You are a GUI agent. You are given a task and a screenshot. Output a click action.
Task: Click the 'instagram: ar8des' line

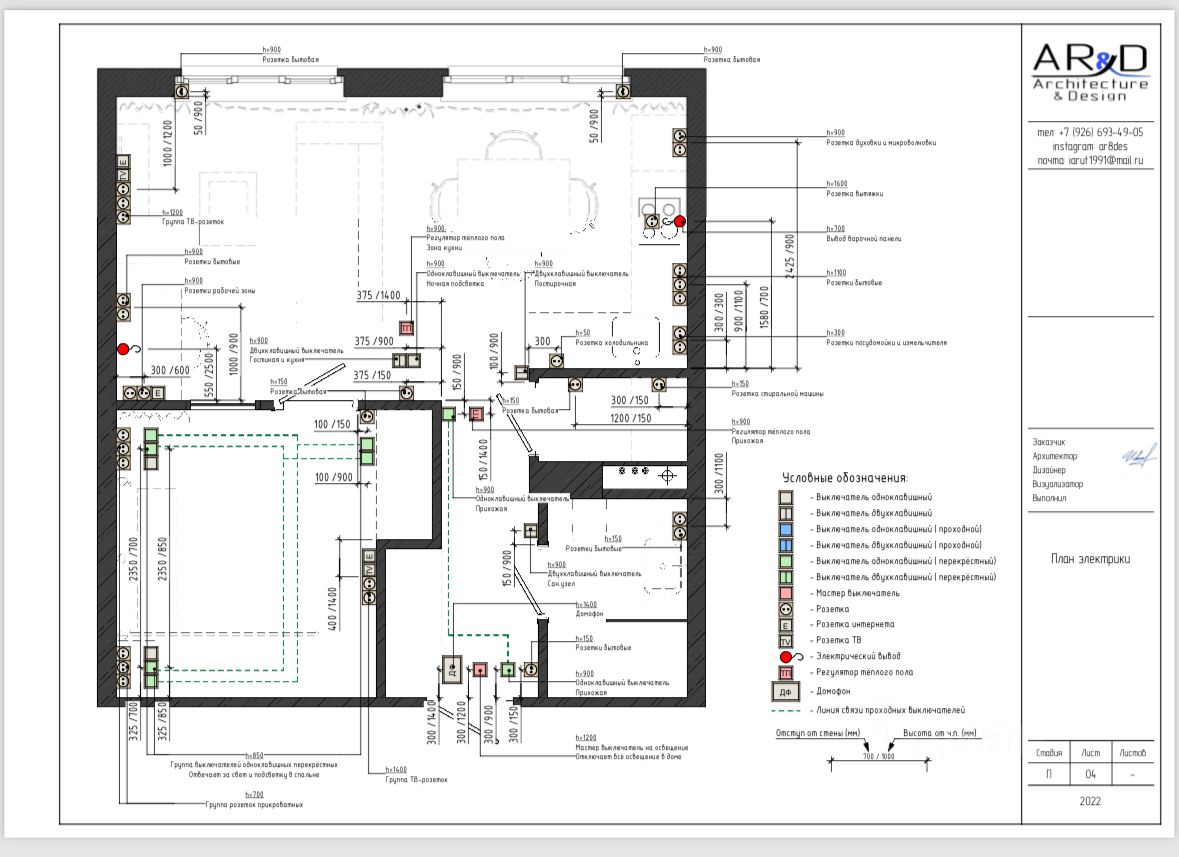click(x=1090, y=147)
